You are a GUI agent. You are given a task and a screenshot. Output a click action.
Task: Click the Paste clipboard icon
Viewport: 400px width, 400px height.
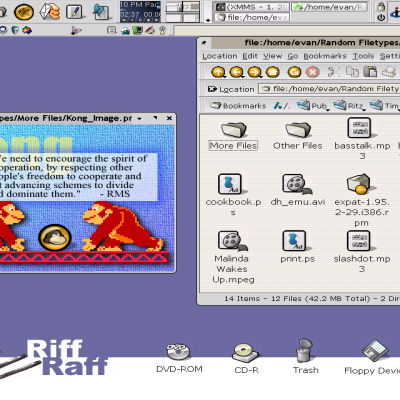click(370, 72)
